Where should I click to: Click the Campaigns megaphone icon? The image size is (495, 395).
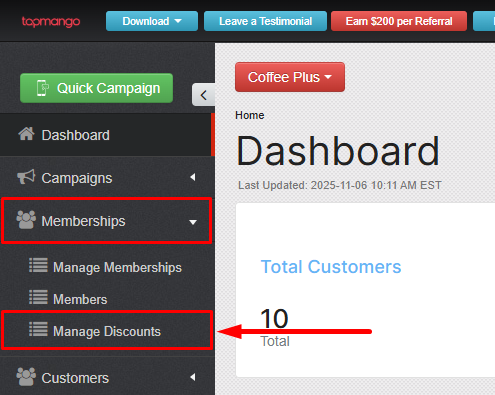coord(26,177)
